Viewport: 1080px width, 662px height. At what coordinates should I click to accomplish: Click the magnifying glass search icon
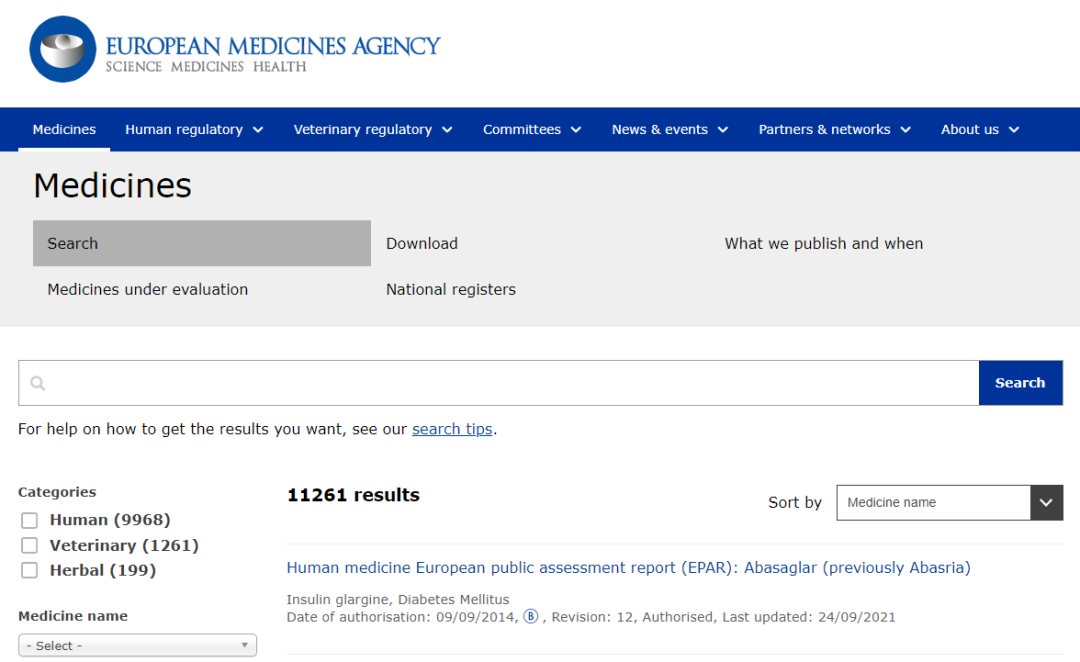(38, 383)
